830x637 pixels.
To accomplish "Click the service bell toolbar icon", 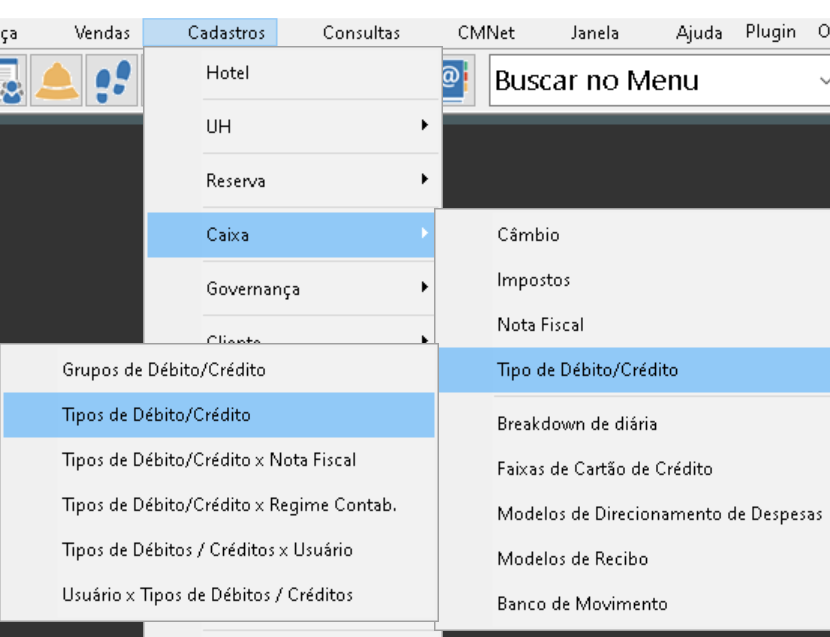I will click(56, 80).
